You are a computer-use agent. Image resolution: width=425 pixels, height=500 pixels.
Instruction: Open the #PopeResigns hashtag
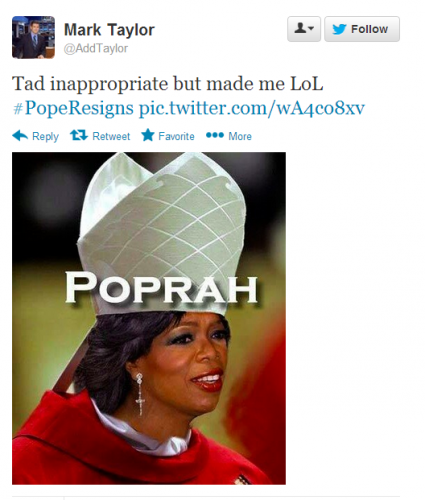click(73, 108)
